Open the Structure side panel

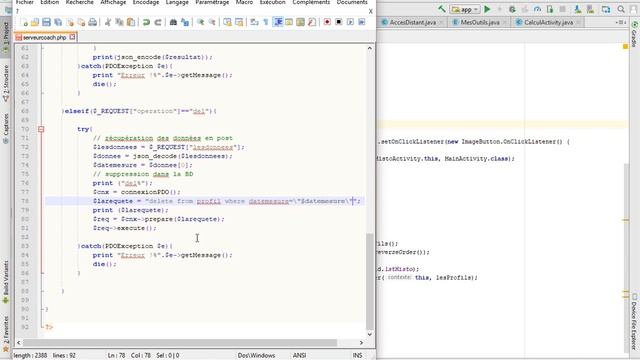pyautogui.click(x=6, y=83)
